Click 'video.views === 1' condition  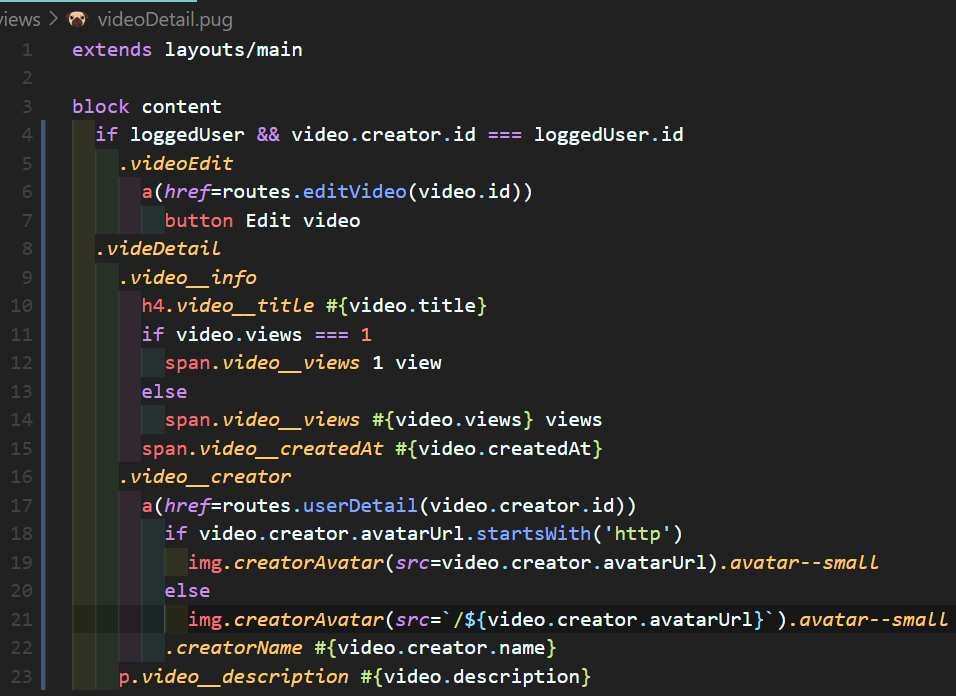pos(274,335)
